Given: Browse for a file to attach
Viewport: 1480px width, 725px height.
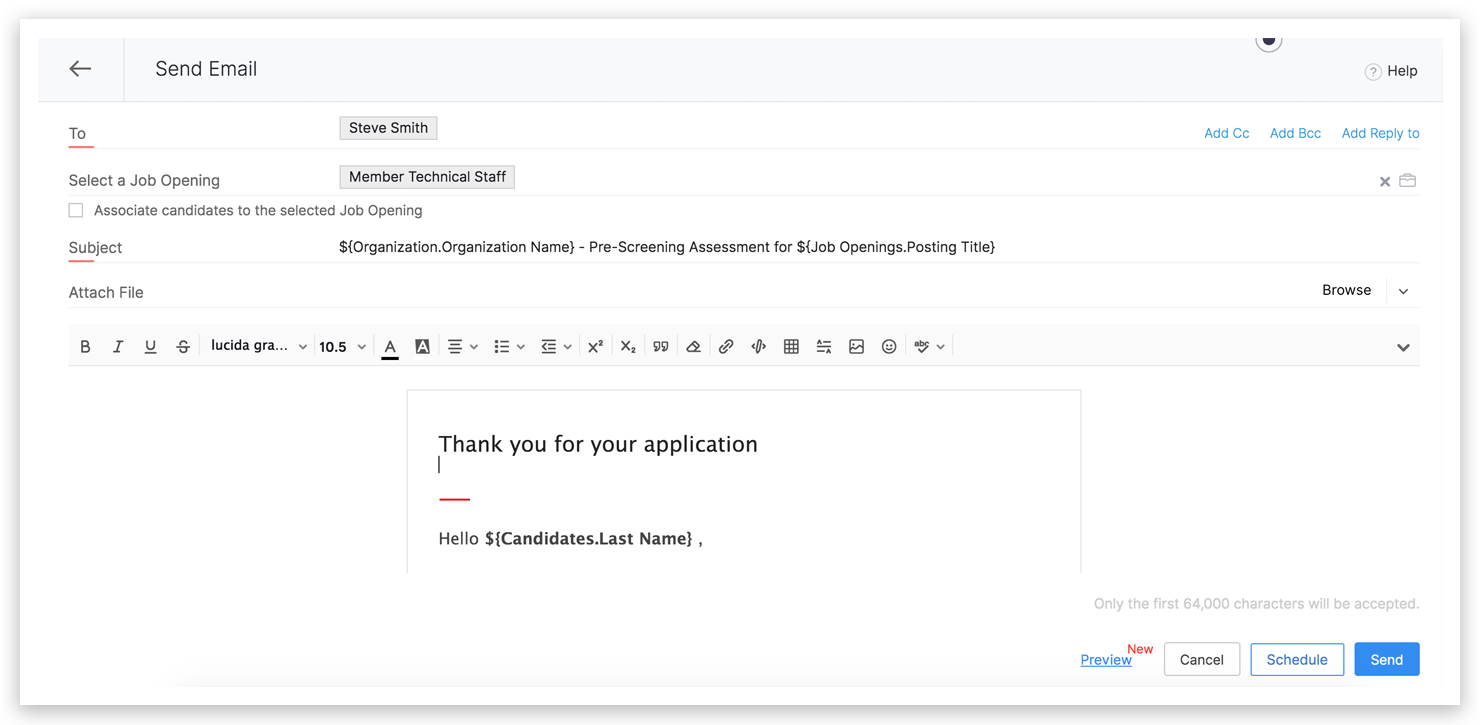Looking at the screenshot, I should pyautogui.click(x=1346, y=290).
